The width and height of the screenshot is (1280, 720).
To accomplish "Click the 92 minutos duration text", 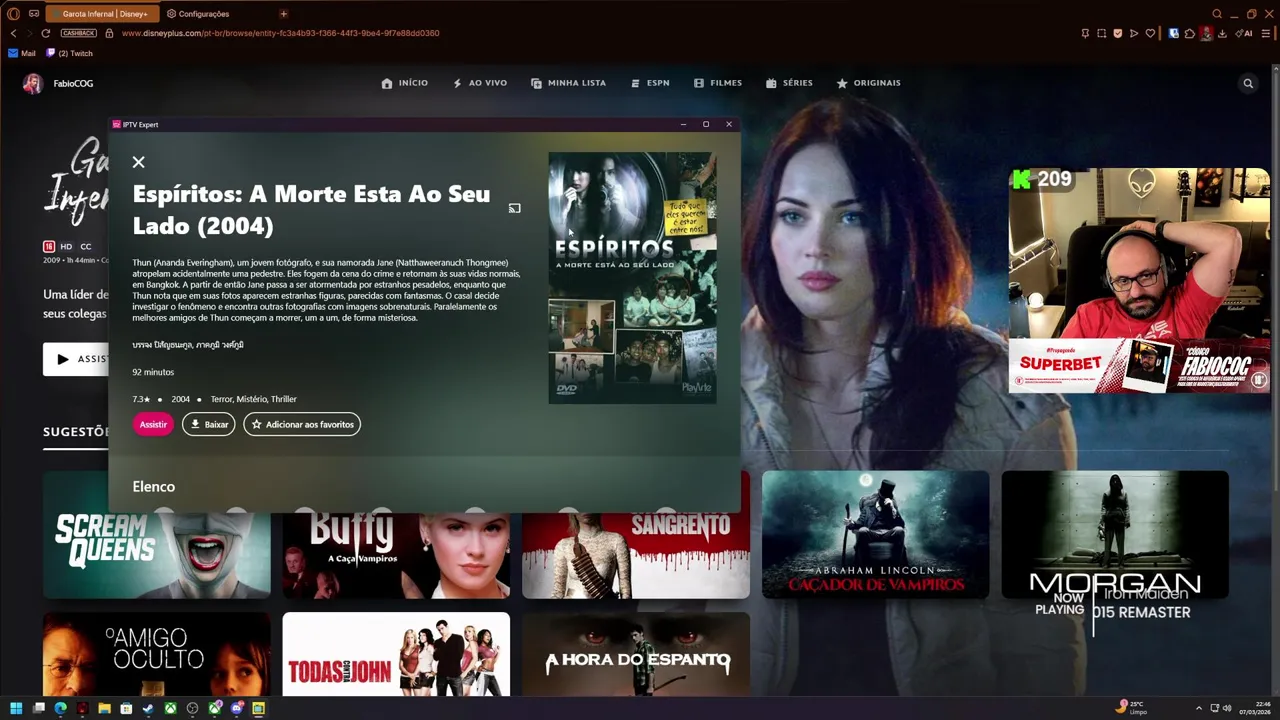I will coord(153,372).
